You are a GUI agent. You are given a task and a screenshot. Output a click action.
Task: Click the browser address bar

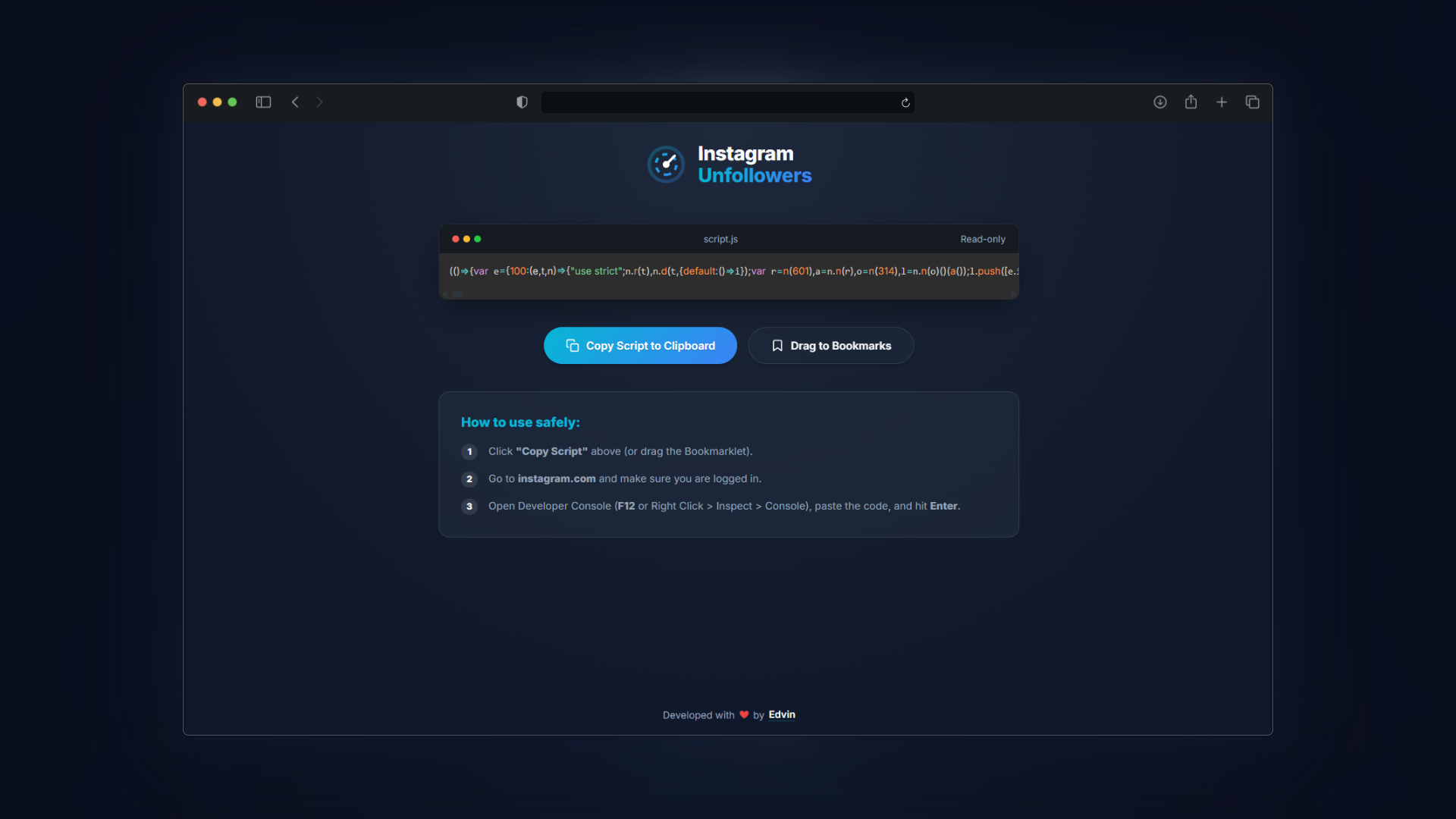pyautogui.click(x=720, y=102)
